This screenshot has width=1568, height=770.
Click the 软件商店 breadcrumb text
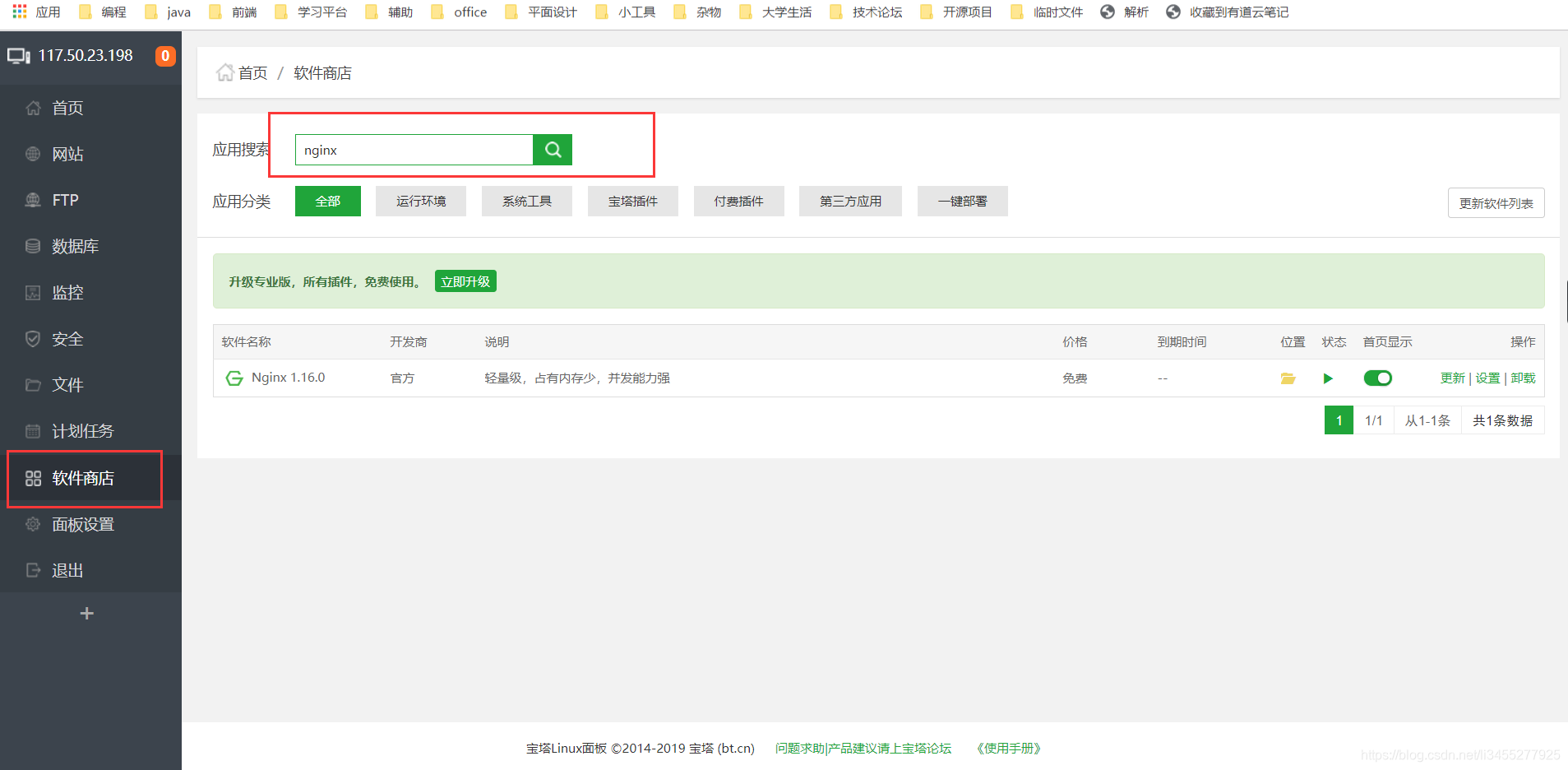click(x=322, y=73)
